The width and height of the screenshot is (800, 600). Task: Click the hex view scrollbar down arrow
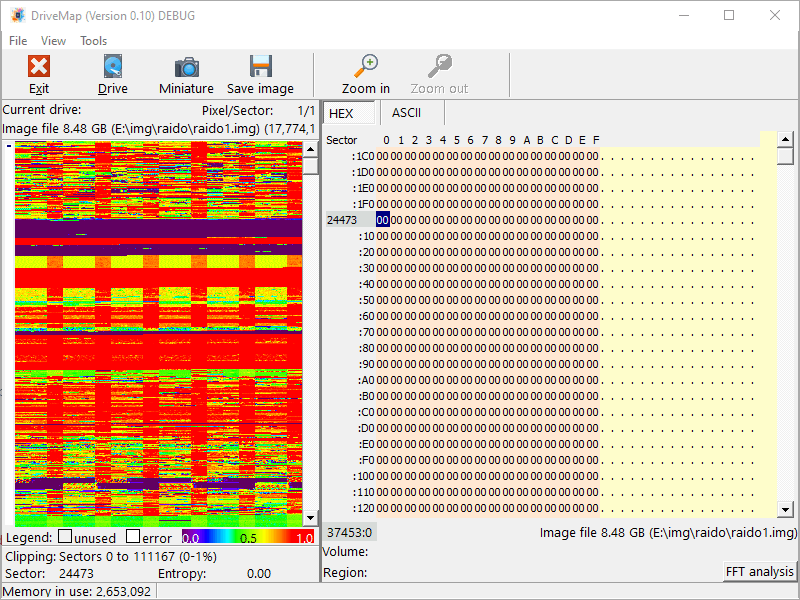(785, 510)
